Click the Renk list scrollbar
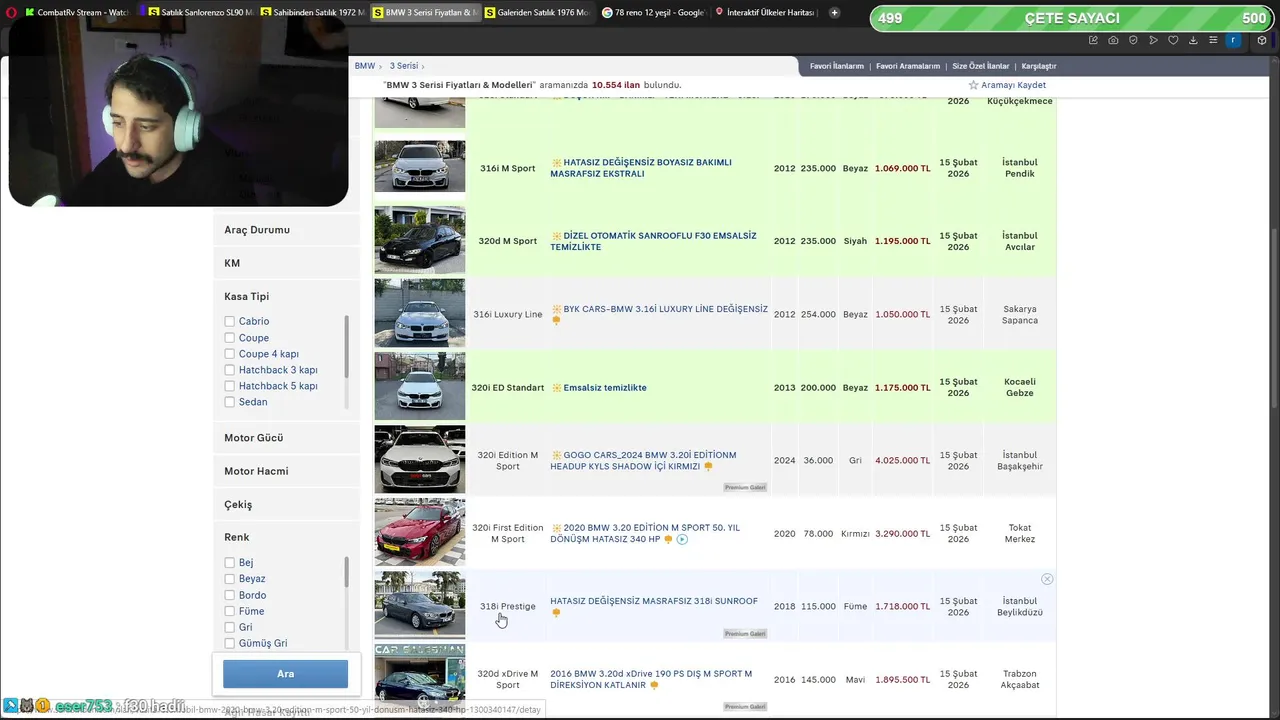This screenshot has height=720, width=1280. 347,572
